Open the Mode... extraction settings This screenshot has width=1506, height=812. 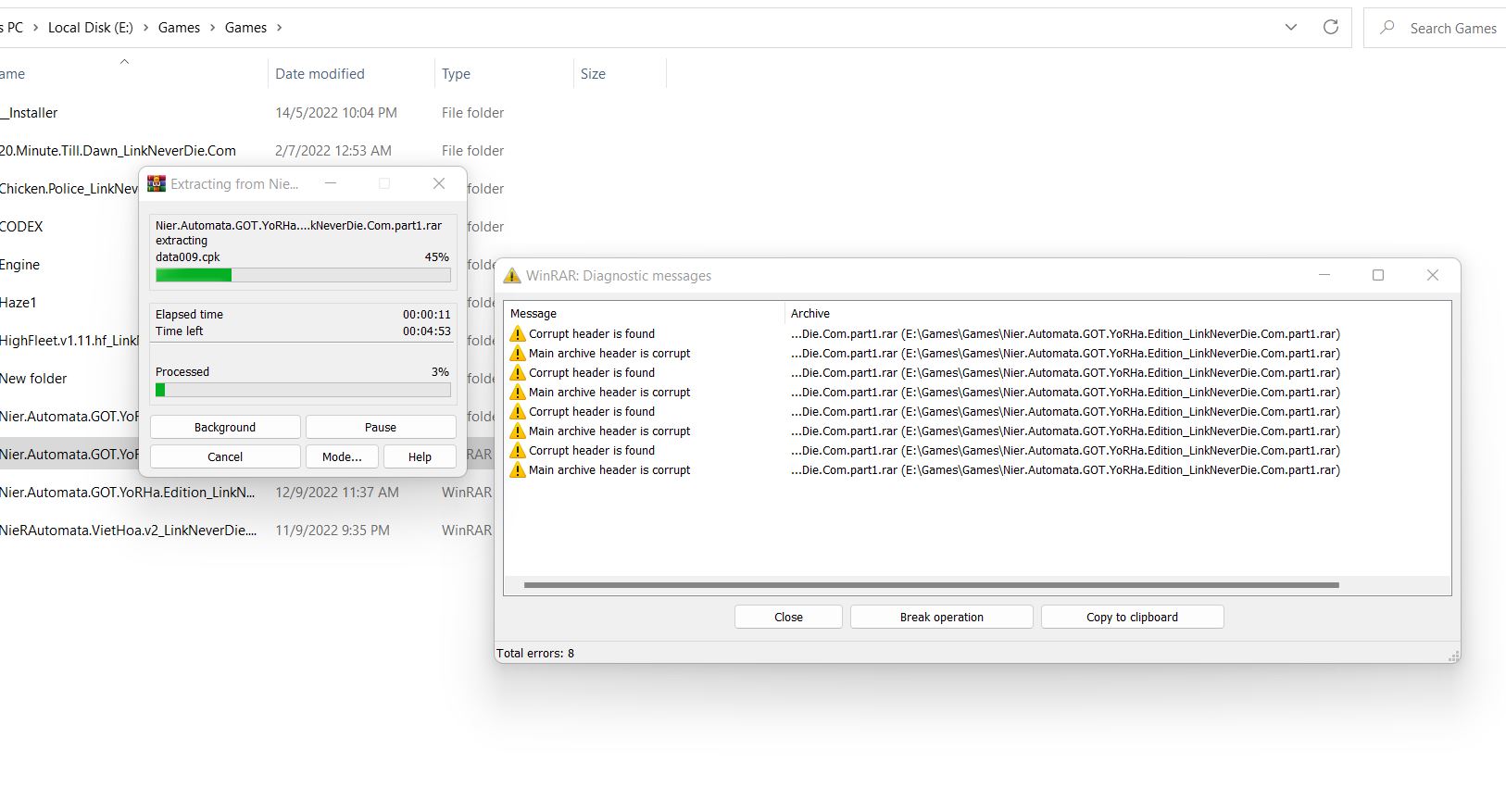(x=342, y=456)
